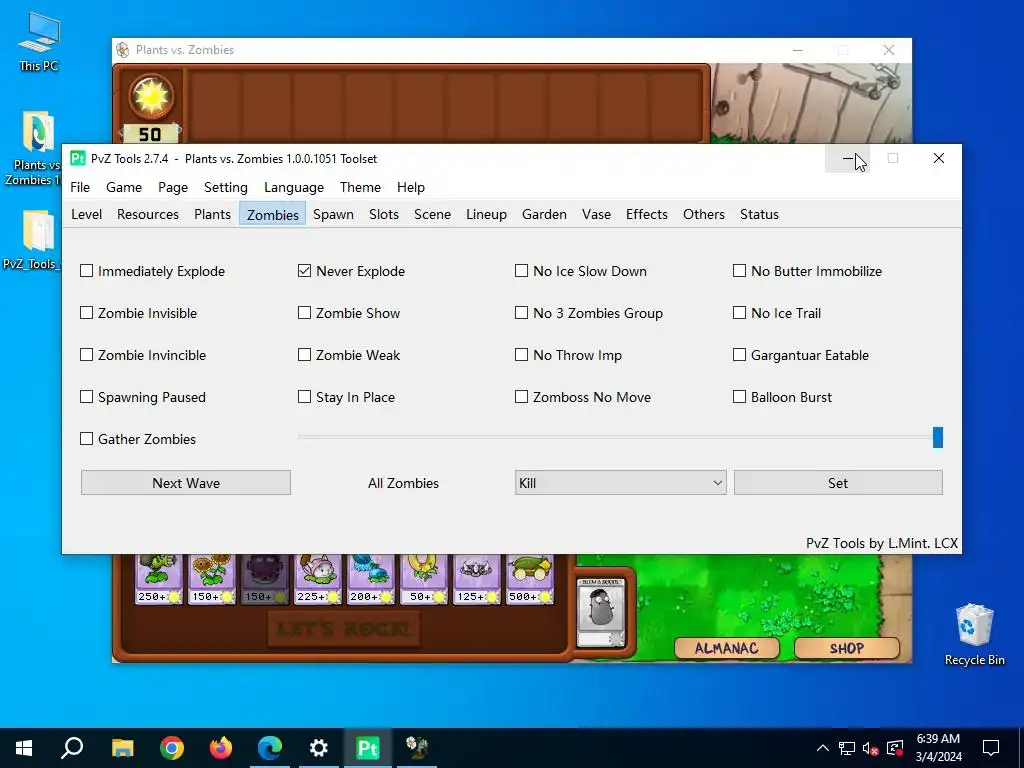Switch to PvZ Tools taskbar icon
1024x768 pixels.
[368, 748]
